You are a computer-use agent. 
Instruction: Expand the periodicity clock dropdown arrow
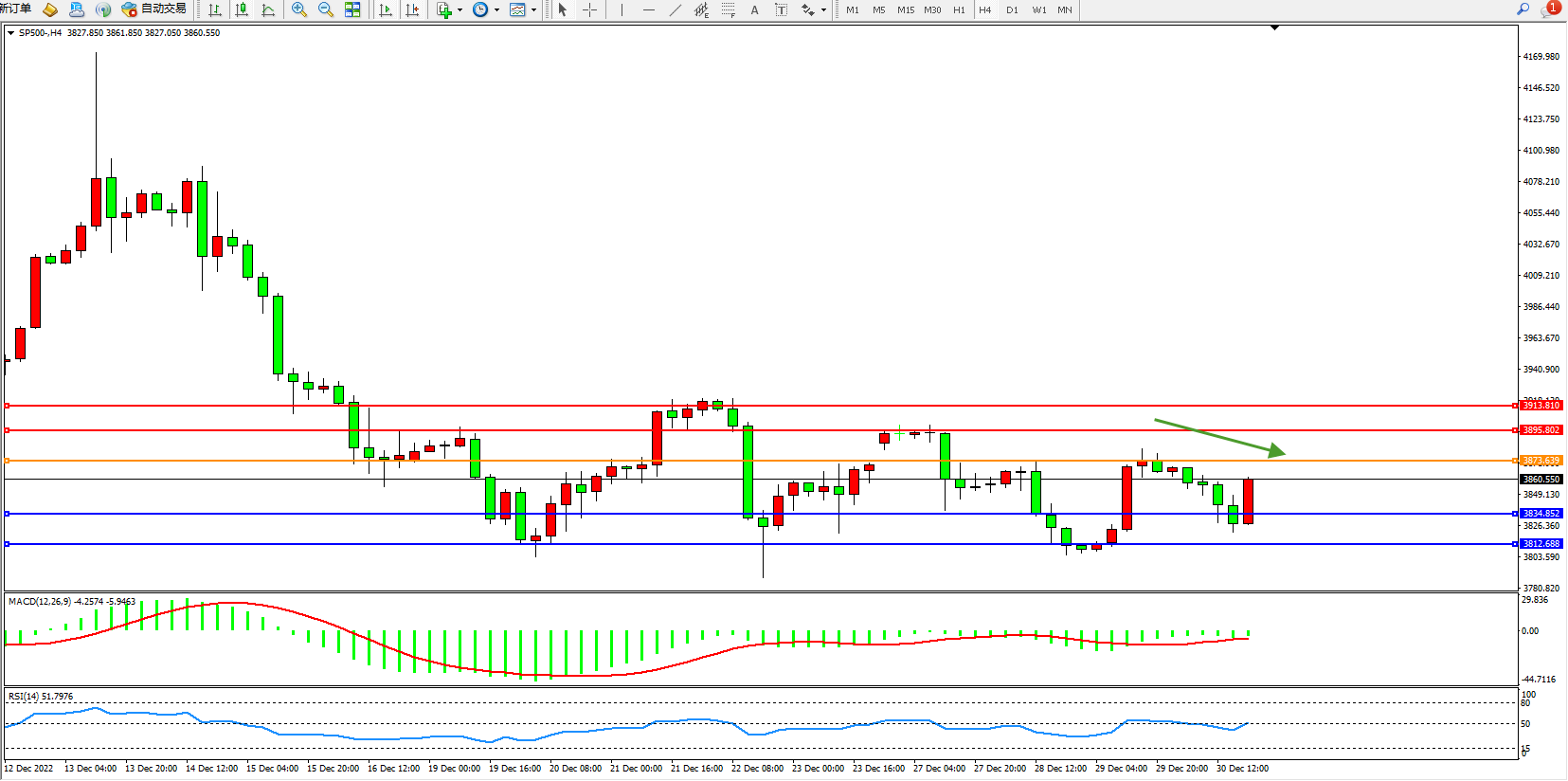pos(497,10)
